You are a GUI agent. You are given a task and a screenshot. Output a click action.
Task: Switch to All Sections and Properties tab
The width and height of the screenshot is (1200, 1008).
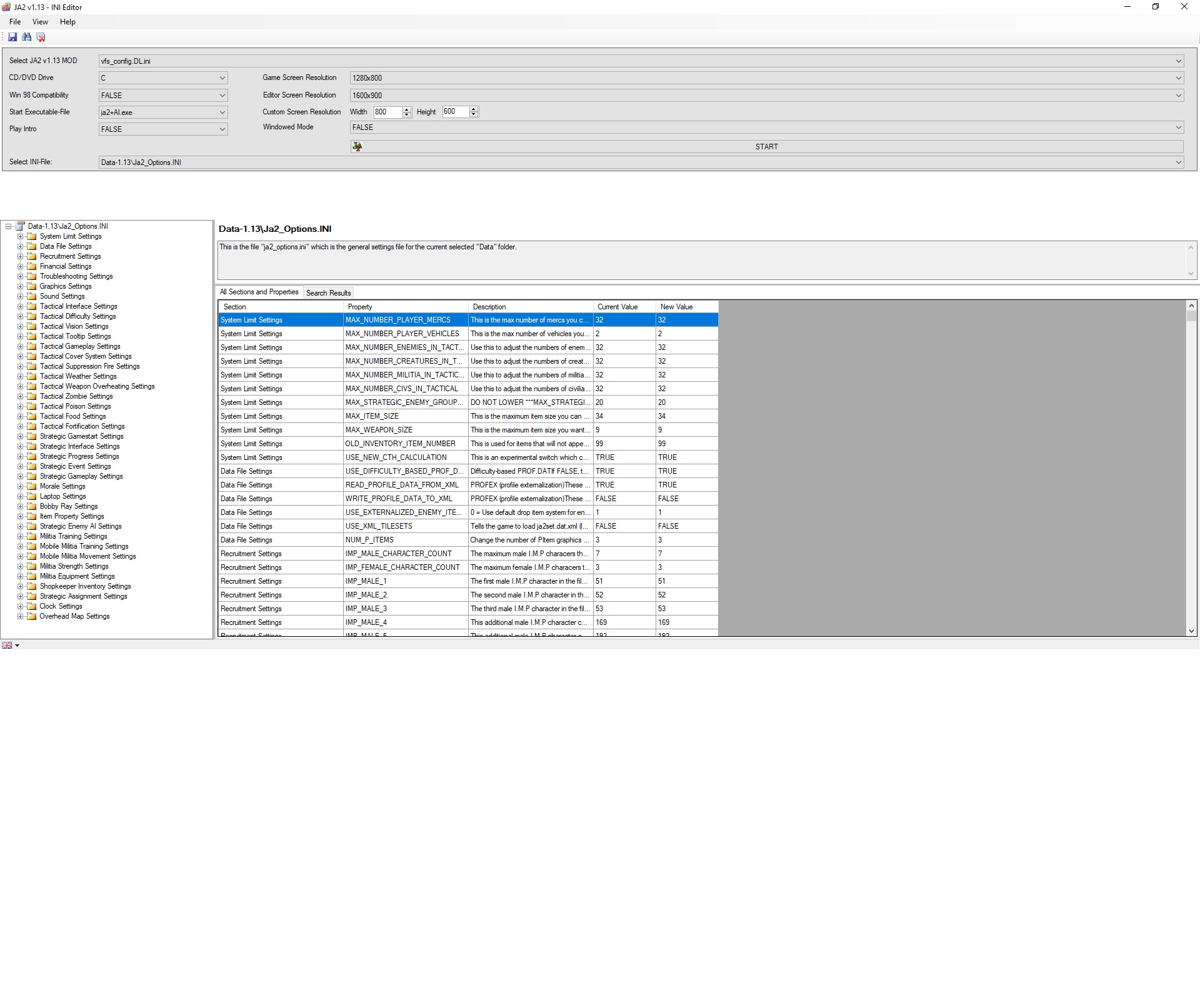point(259,292)
